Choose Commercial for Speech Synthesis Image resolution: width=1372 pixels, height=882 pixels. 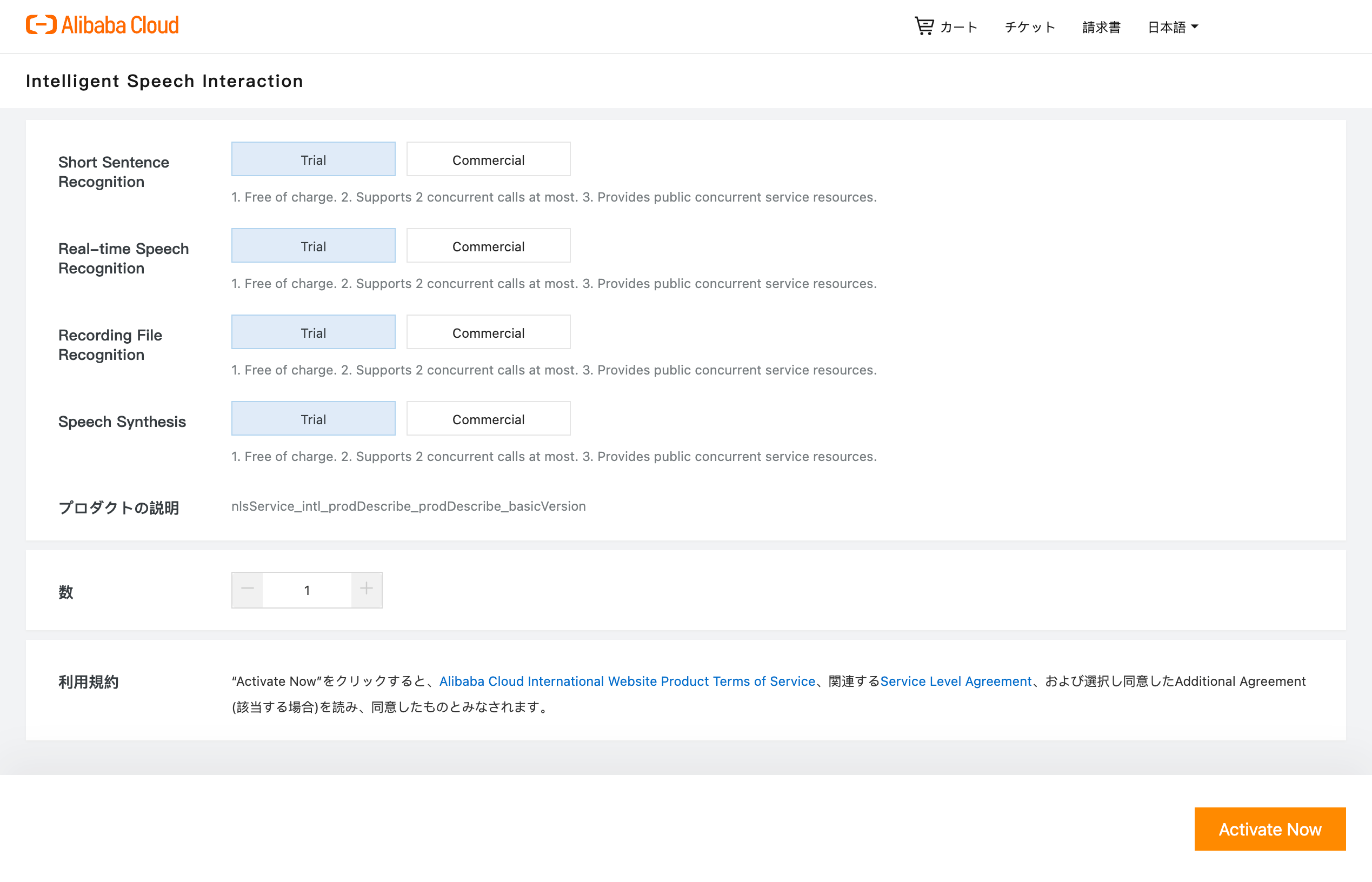pos(488,419)
